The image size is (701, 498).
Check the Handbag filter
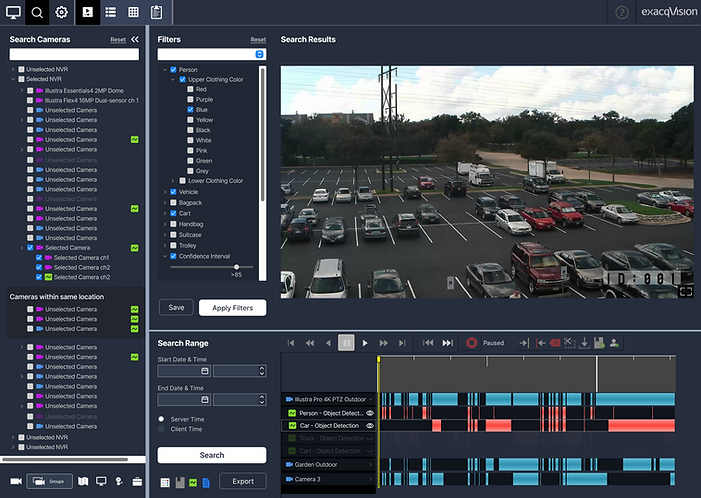173,224
